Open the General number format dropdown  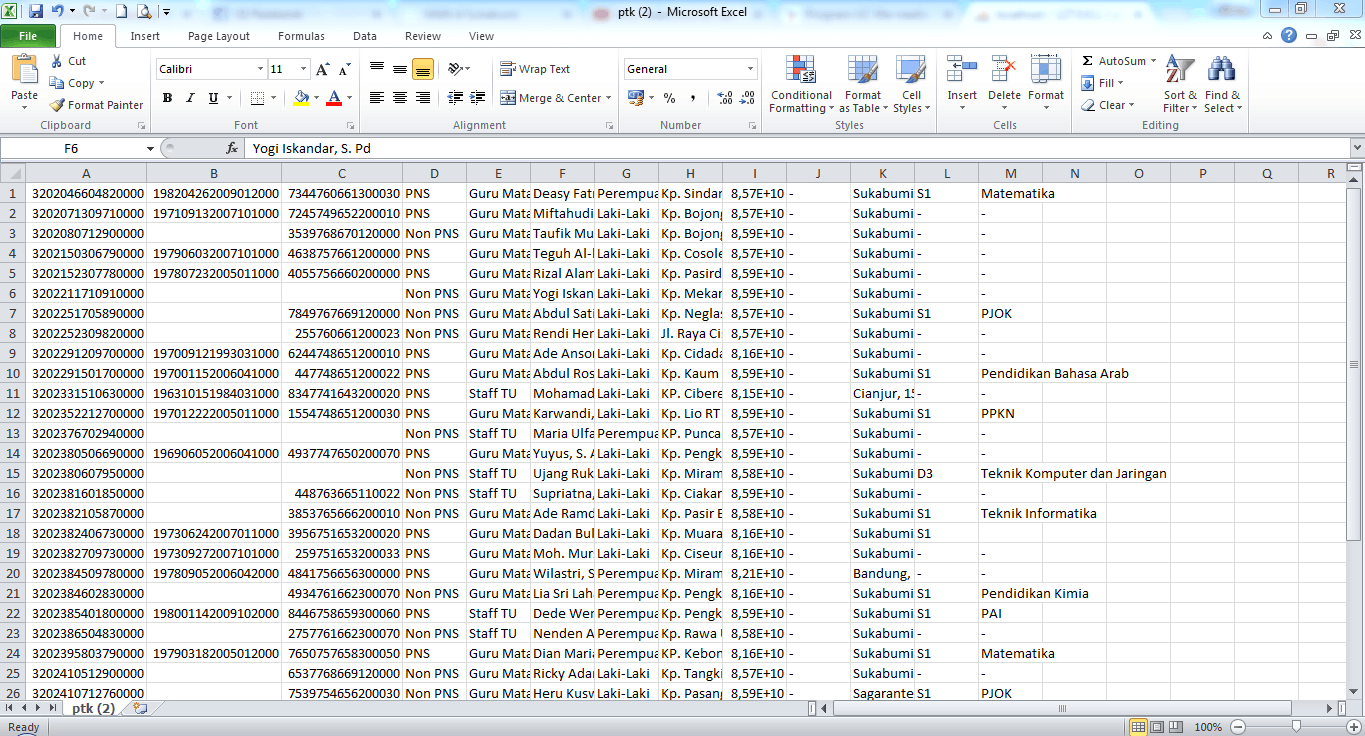click(x=750, y=69)
